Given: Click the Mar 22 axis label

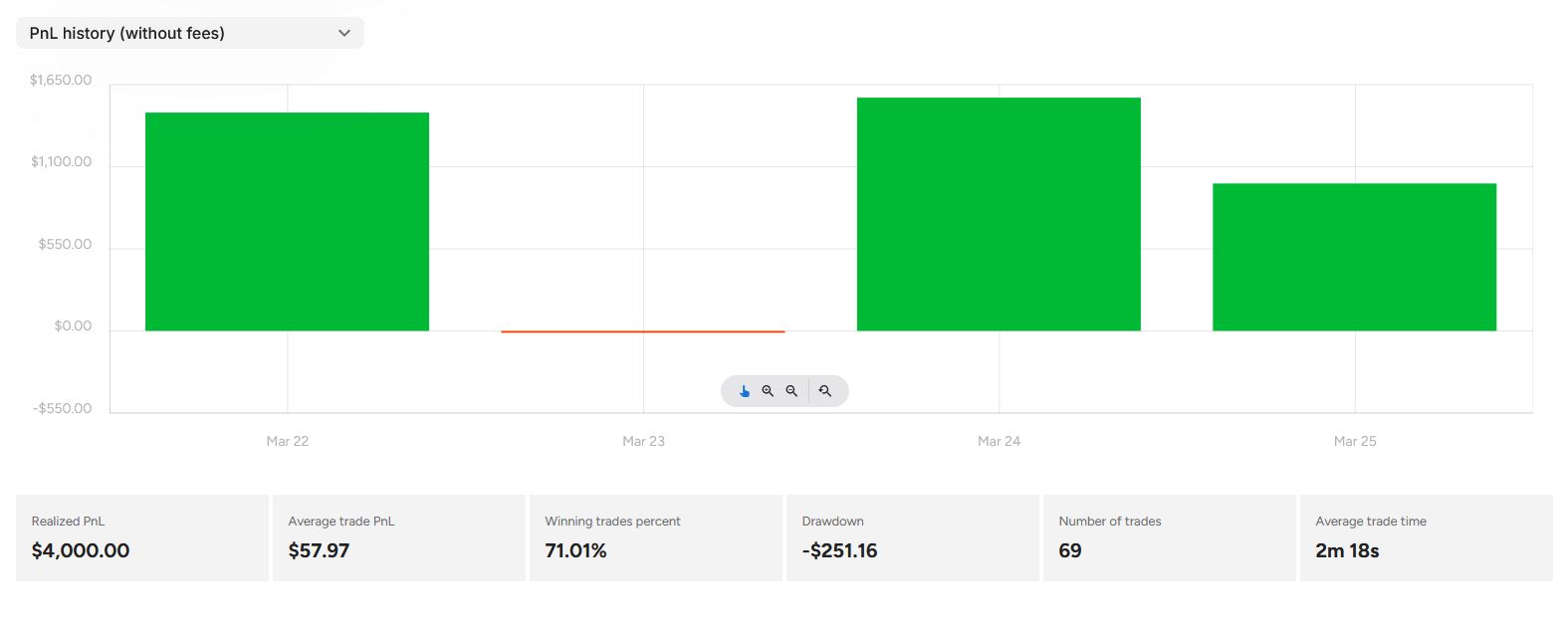Looking at the screenshot, I should (x=288, y=441).
